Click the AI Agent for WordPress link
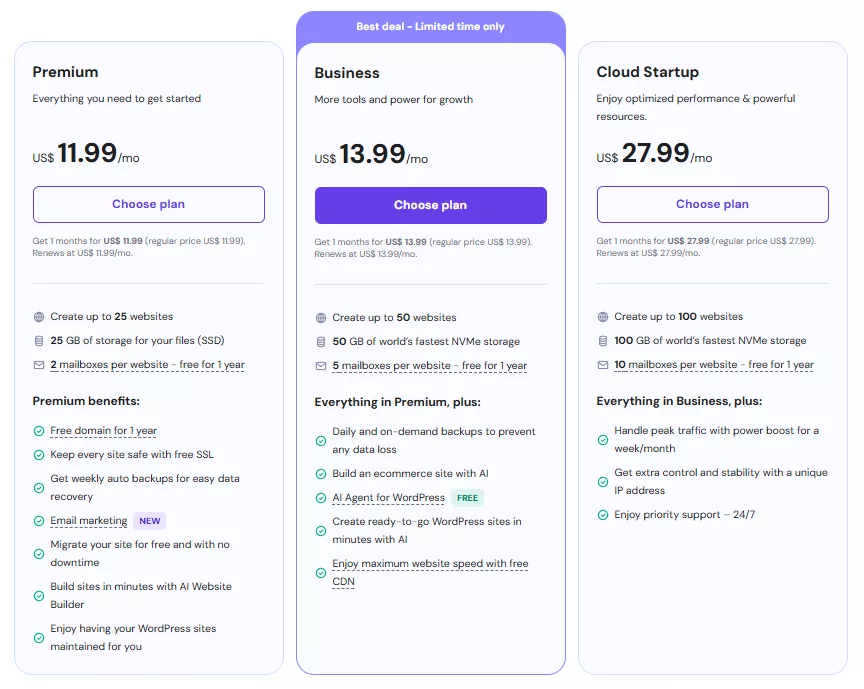The height and width of the screenshot is (689, 864). (x=389, y=498)
